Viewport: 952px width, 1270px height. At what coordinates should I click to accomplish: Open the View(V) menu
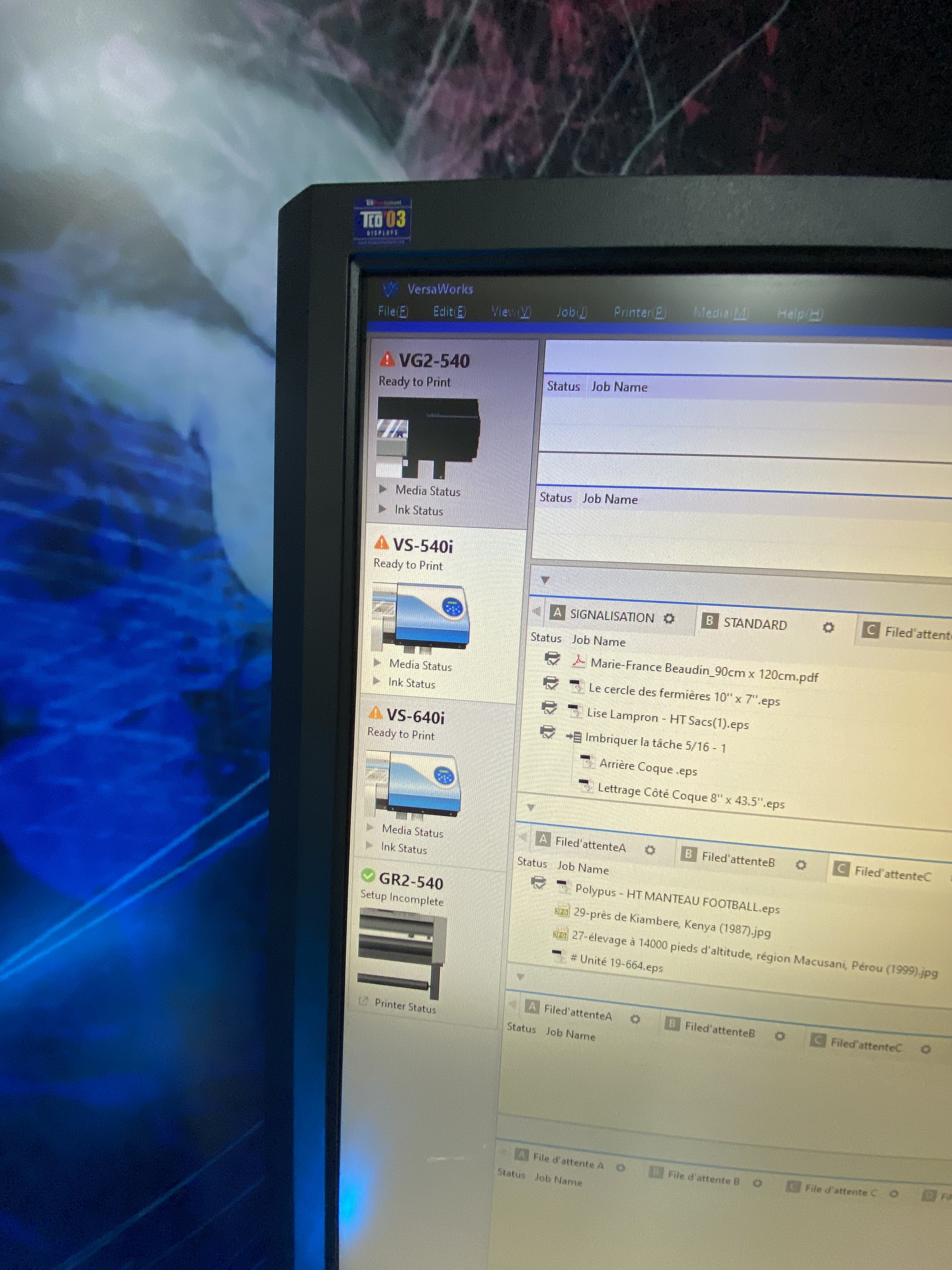511,312
